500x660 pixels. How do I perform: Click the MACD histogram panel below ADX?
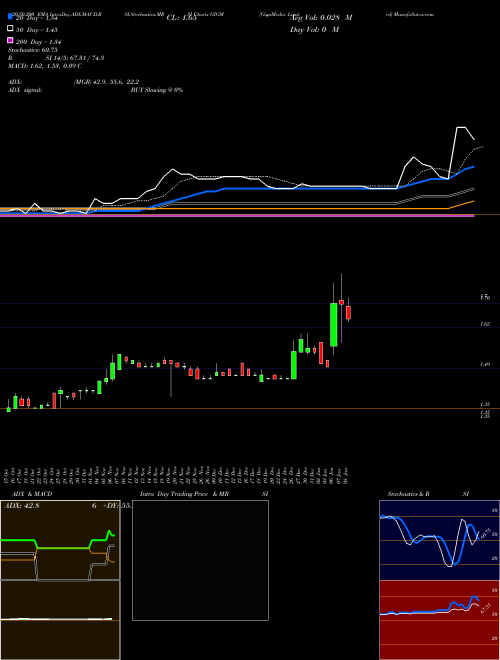(x=60, y=620)
